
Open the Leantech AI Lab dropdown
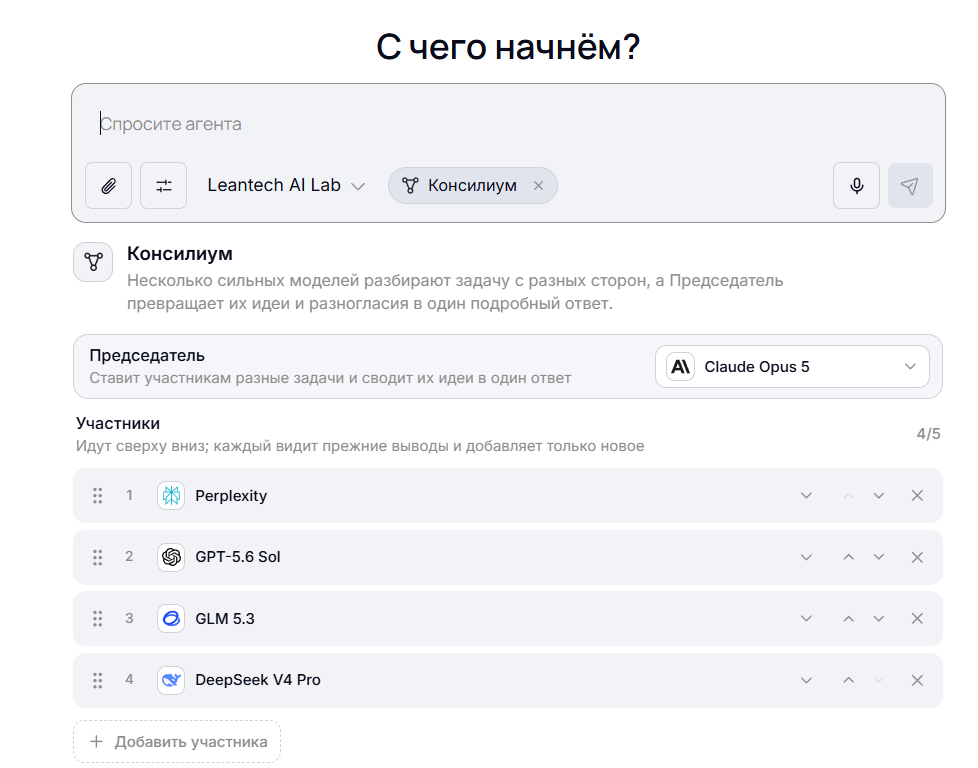(286, 185)
